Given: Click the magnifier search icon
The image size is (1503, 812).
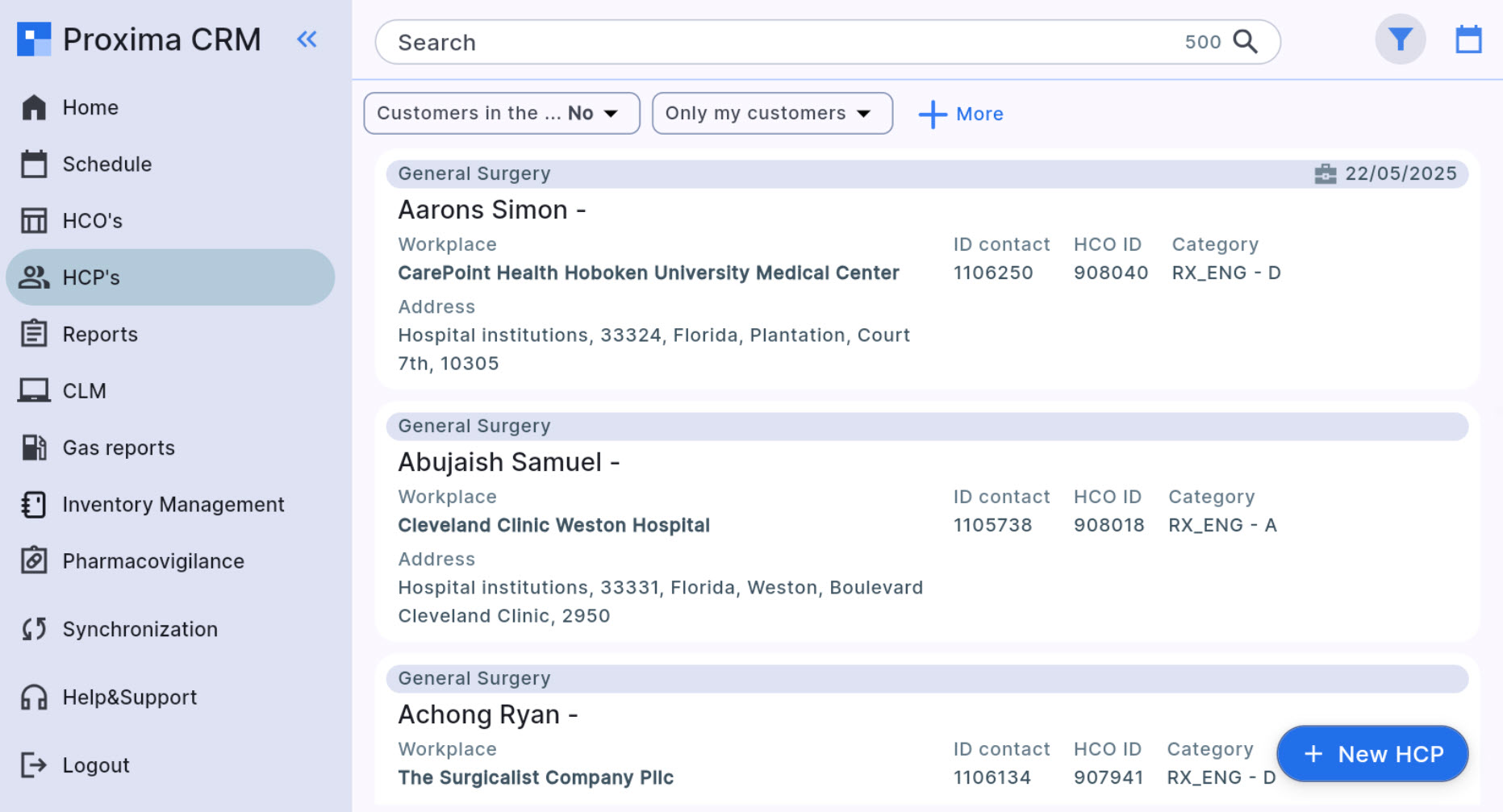Looking at the screenshot, I should [x=1245, y=42].
